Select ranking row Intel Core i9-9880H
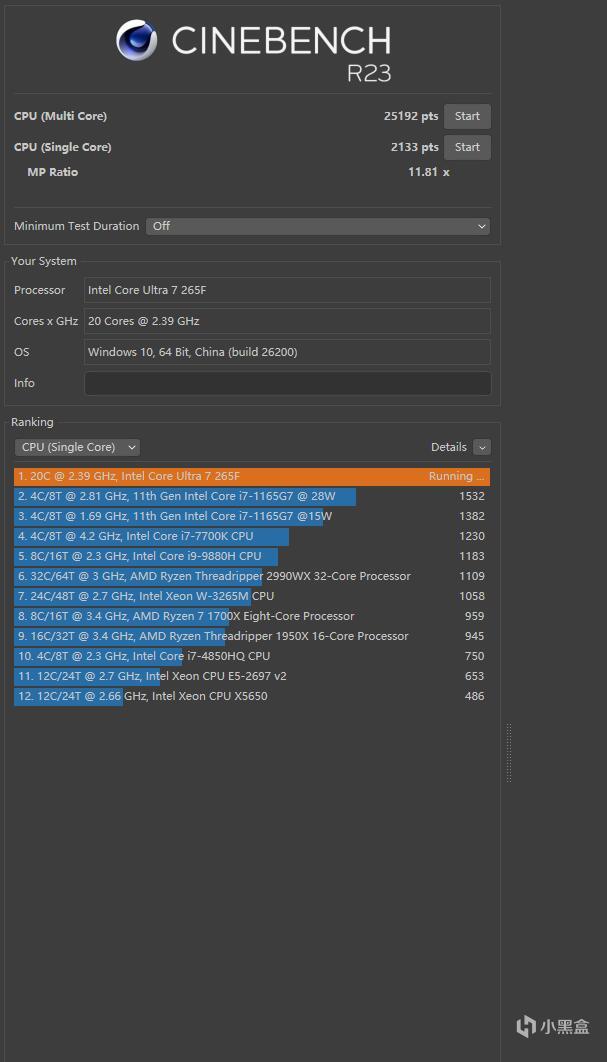Viewport: 607px width, 1062px height. point(252,556)
